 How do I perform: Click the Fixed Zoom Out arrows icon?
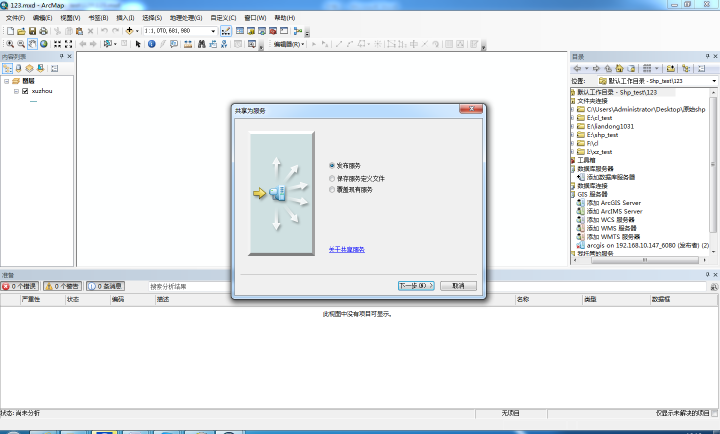click(x=68, y=44)
